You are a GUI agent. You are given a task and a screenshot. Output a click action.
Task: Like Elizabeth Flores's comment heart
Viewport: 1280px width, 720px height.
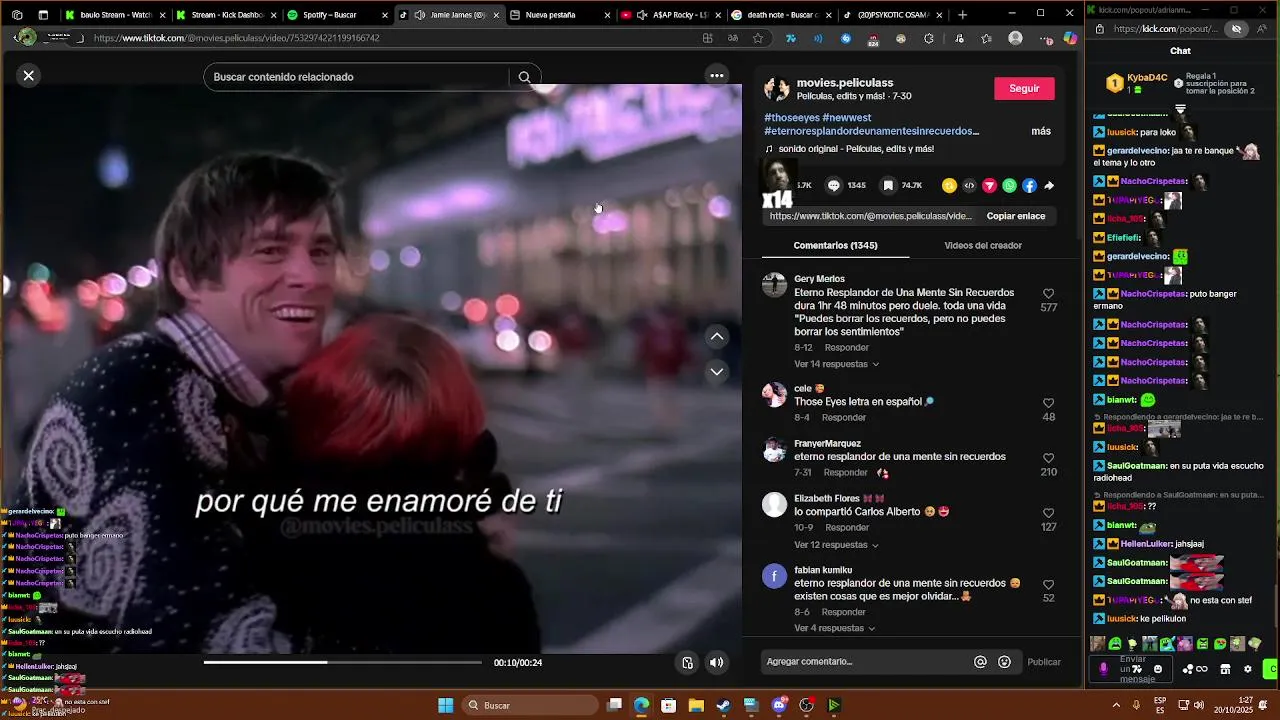(x=1048, y=513)
